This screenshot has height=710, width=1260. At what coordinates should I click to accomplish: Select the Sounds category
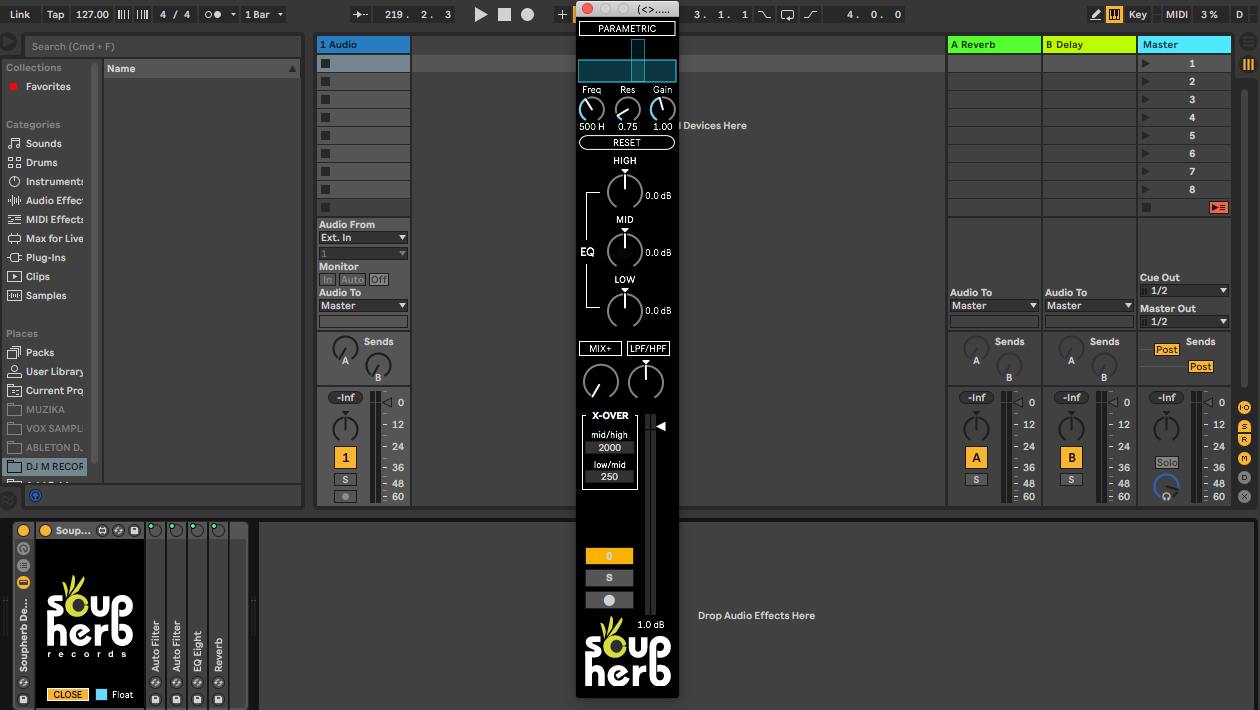[44, 143]
